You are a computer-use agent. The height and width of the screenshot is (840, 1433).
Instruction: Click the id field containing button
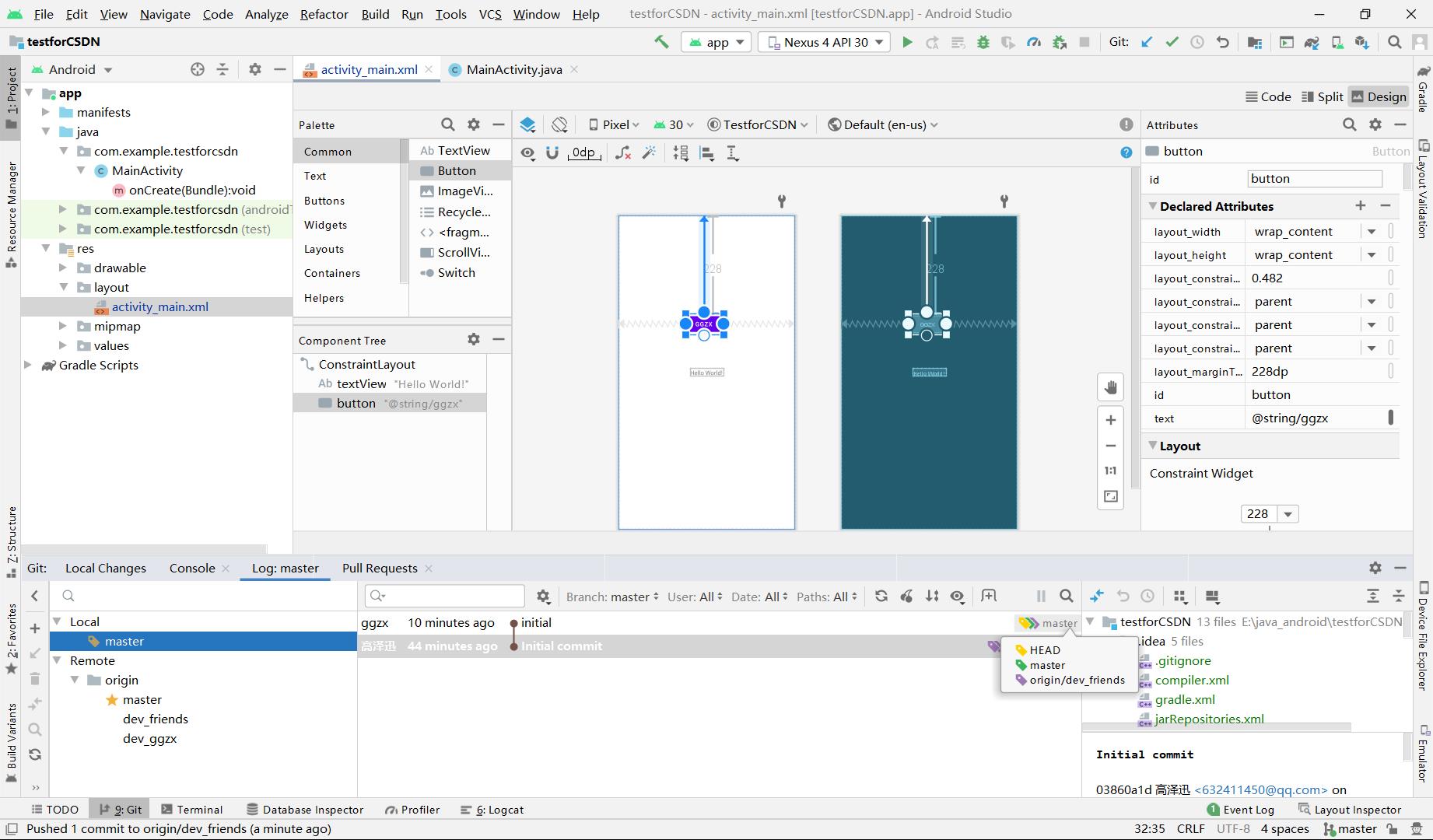[x=1315, y=179]
